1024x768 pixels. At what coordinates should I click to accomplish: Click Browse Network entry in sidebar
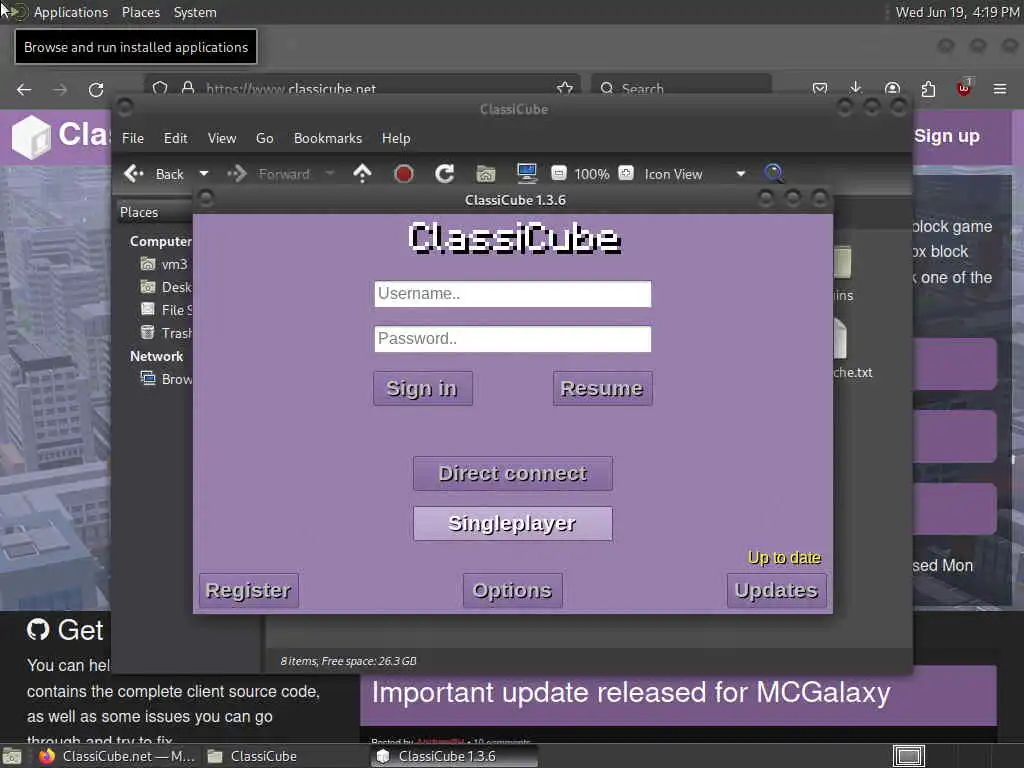tap(166, 379)
